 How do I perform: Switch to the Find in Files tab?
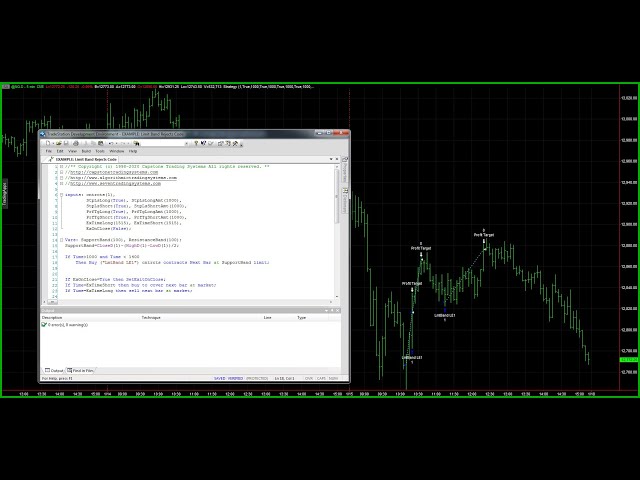[80, 371]
